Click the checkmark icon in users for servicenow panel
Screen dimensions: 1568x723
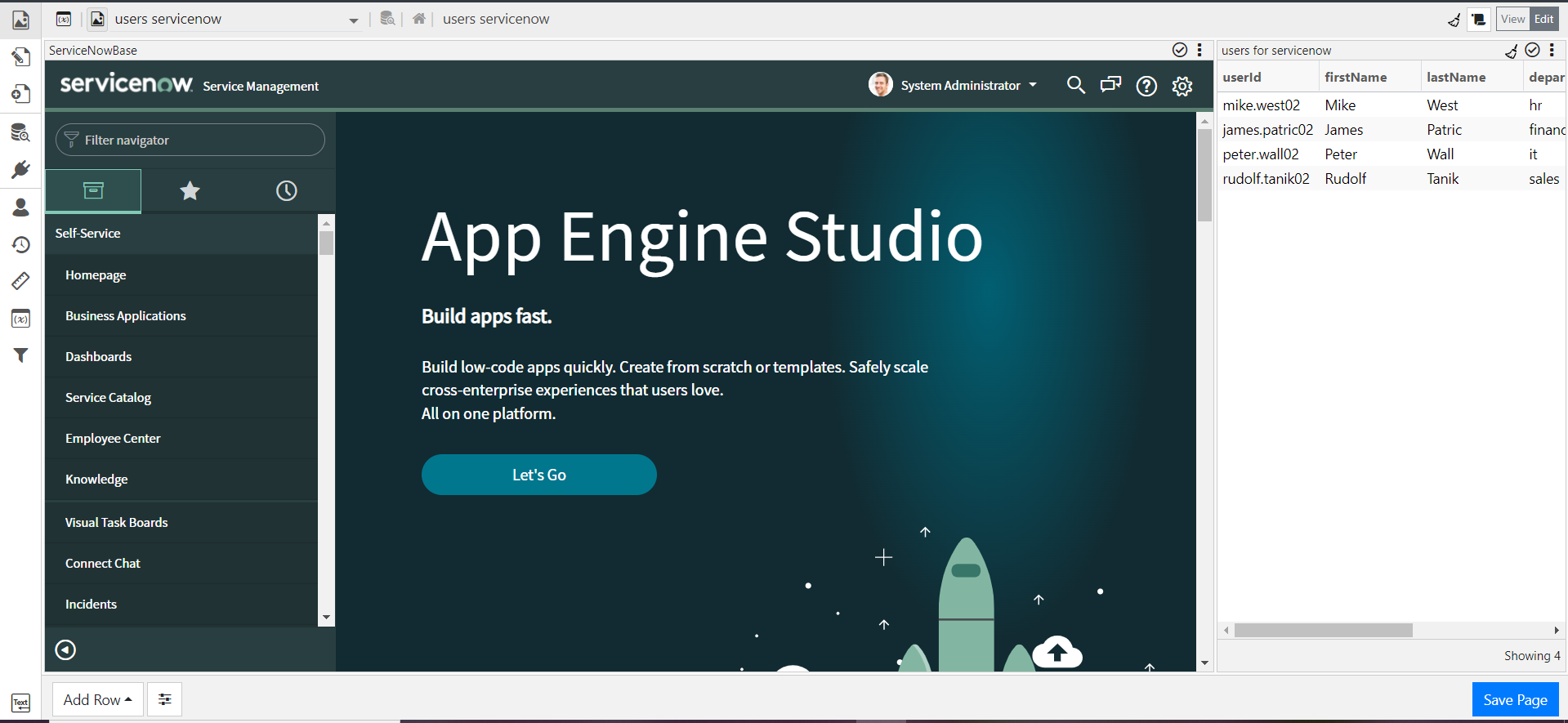click(x=1533, y=50)
